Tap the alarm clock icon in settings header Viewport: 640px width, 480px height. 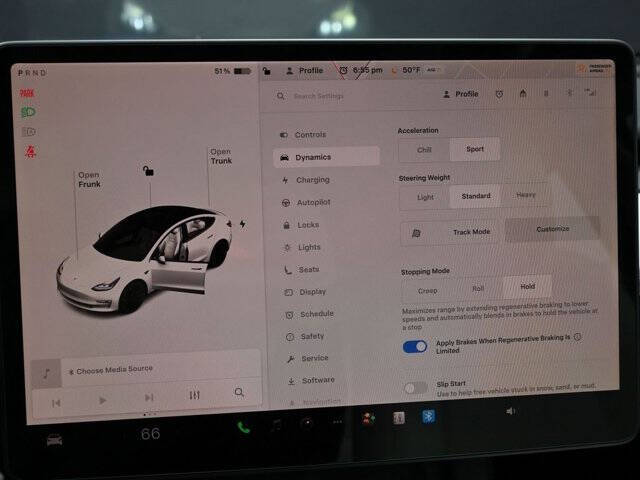[x=499, y=94]
